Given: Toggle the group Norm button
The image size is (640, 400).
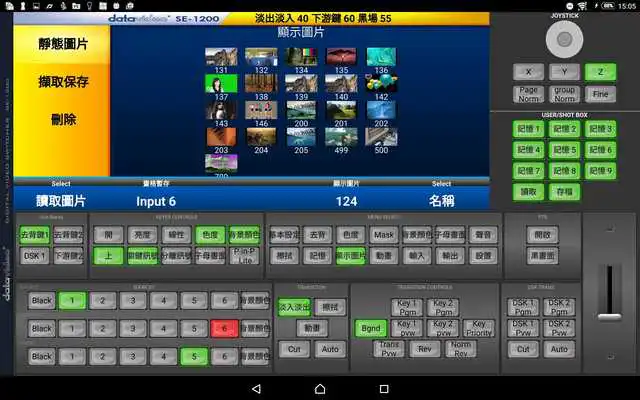Looking at the screenshot, I should coord(564,94).
